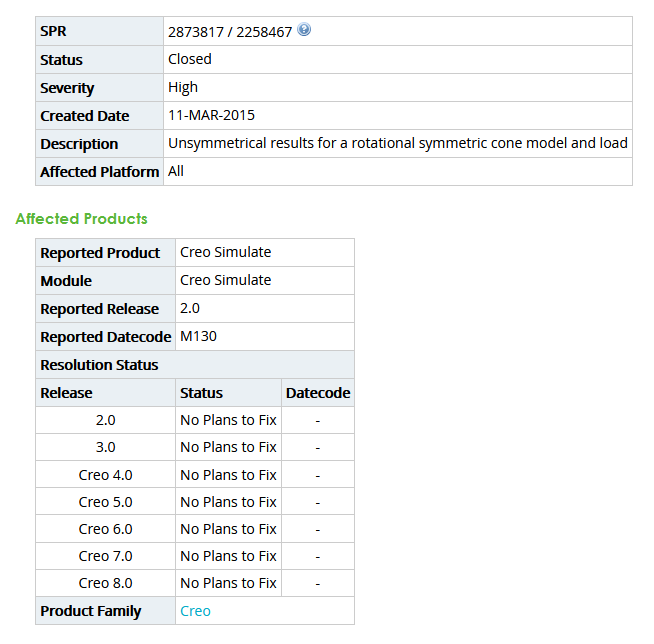Click the help icon beside SPR number
654x644 pixels.
click(x=305, y=30)
